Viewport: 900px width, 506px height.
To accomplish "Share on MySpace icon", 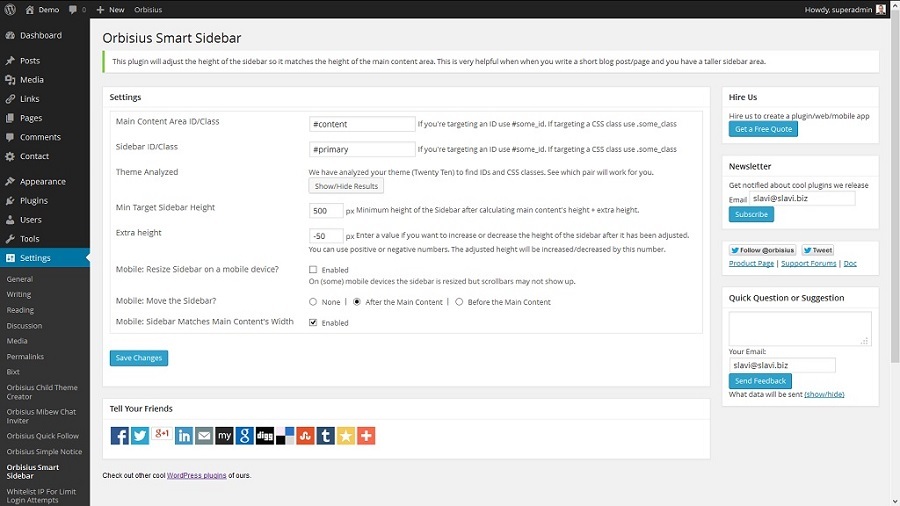I will point(224,435).
